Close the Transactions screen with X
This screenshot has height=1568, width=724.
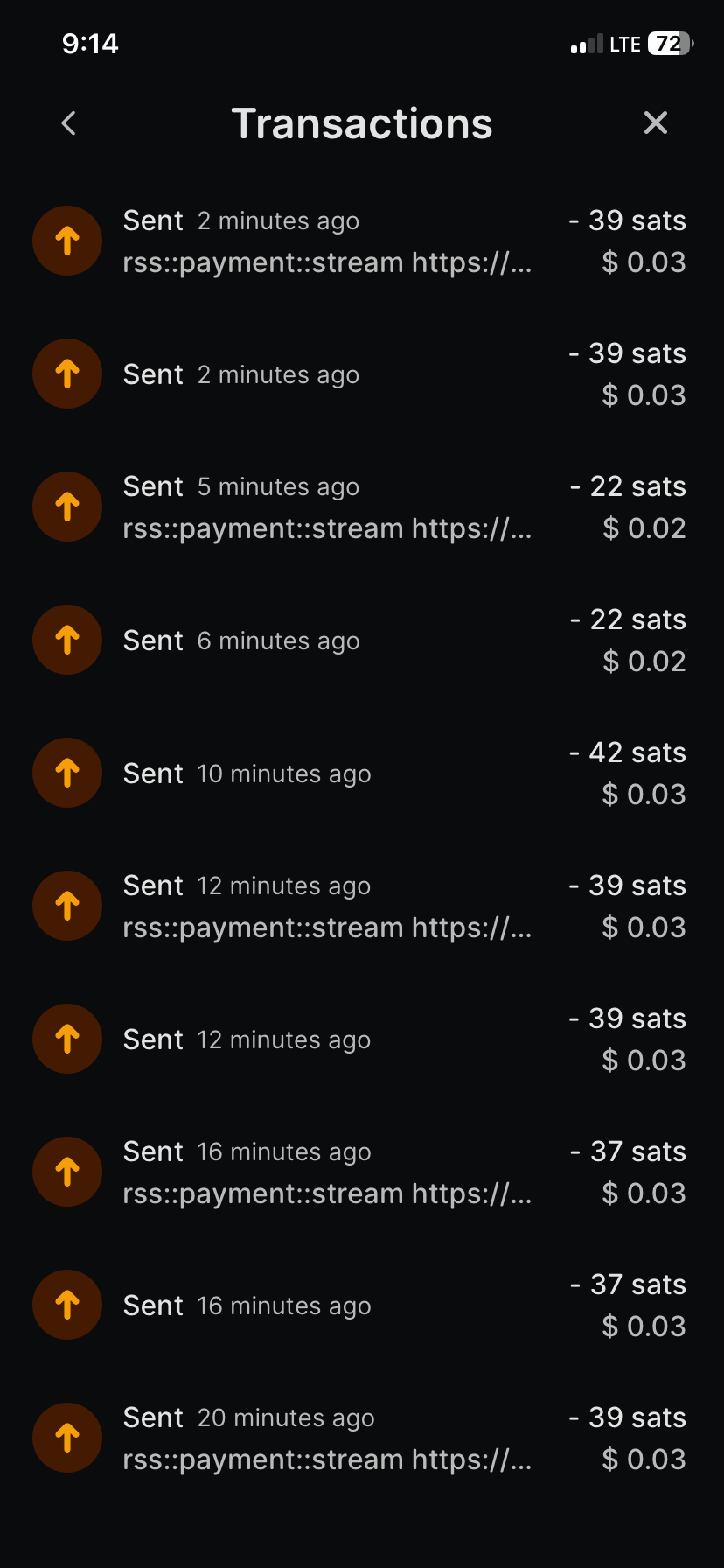[655, 123]
